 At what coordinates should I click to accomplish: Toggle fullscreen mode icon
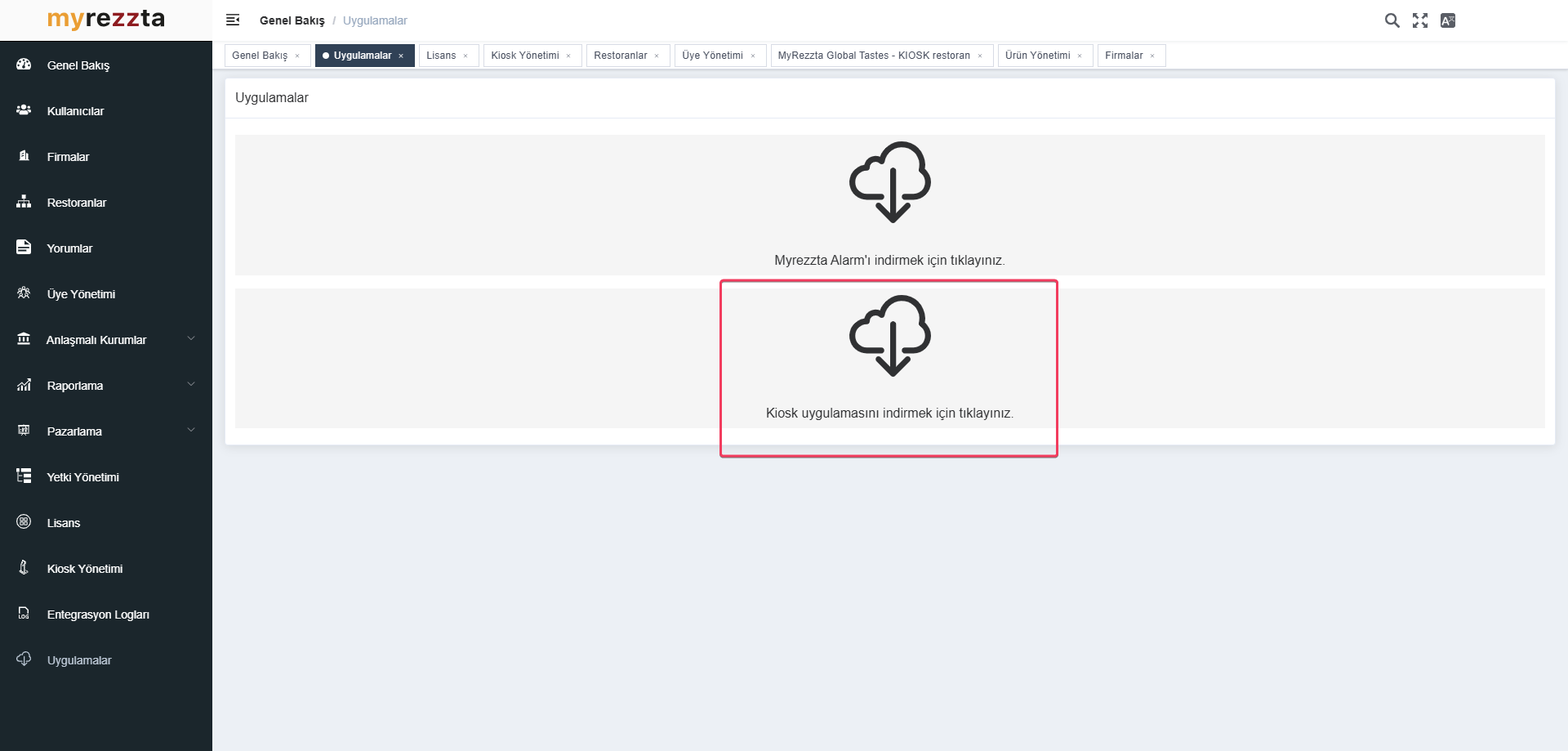coord(1420,20)
